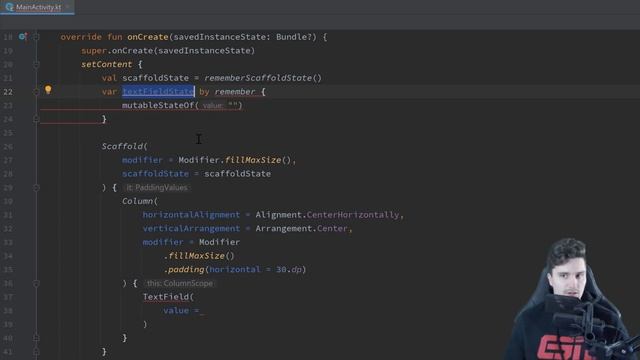The height and width of the screenshot is (360, 640).
Task: Click the setContent call
Action: click(x=107, y=64)
